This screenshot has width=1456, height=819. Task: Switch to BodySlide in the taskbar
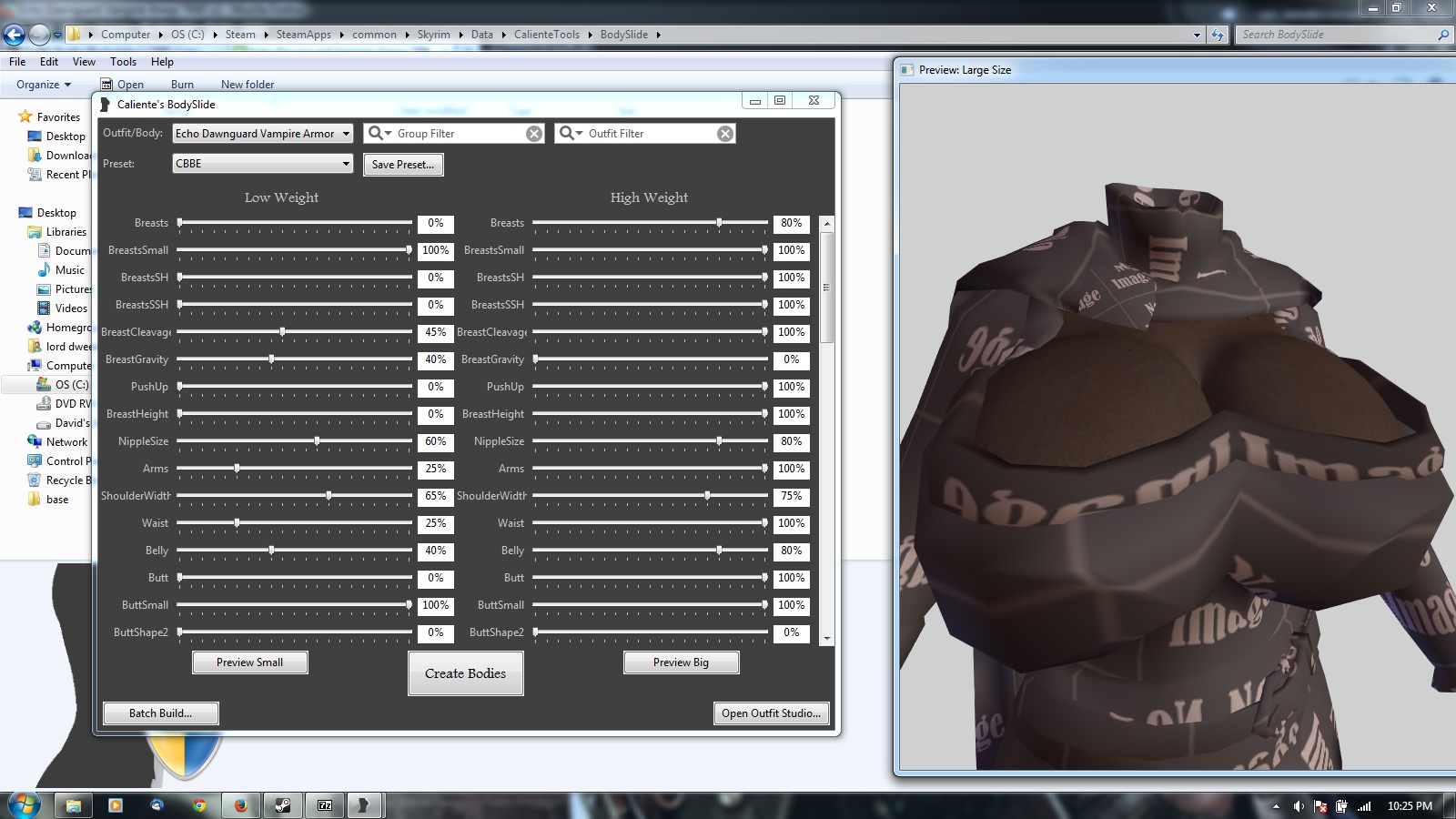(x=363, y=805)
